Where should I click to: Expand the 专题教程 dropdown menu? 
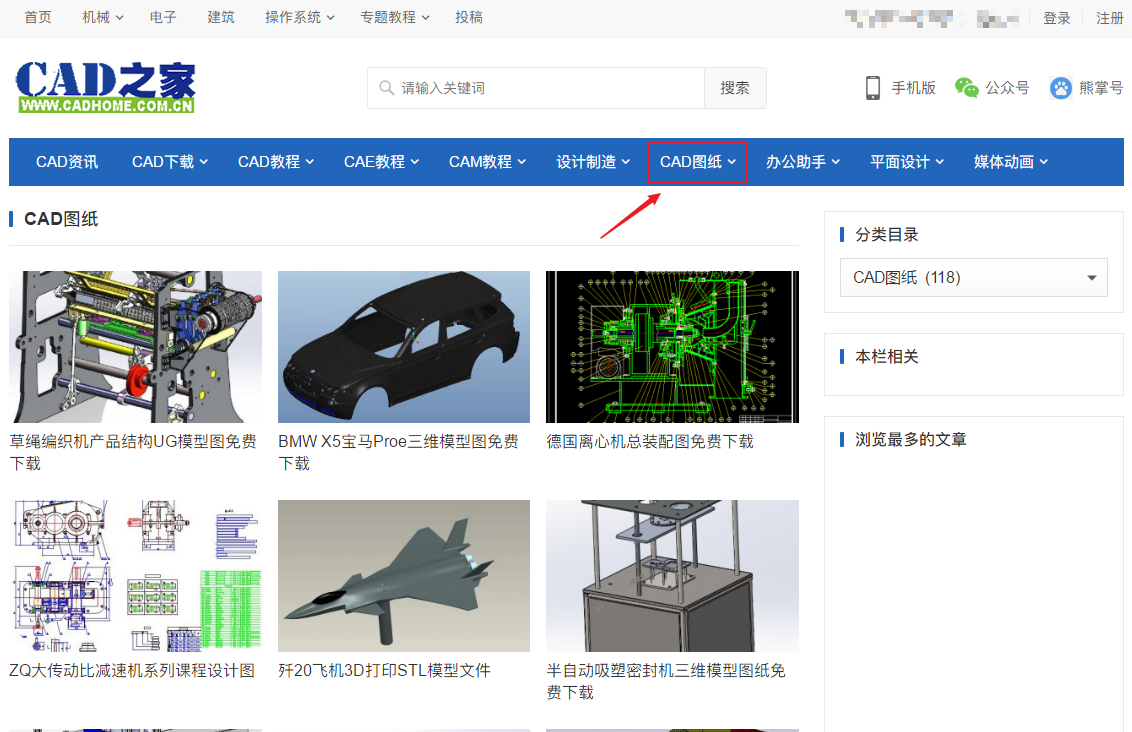394,18
